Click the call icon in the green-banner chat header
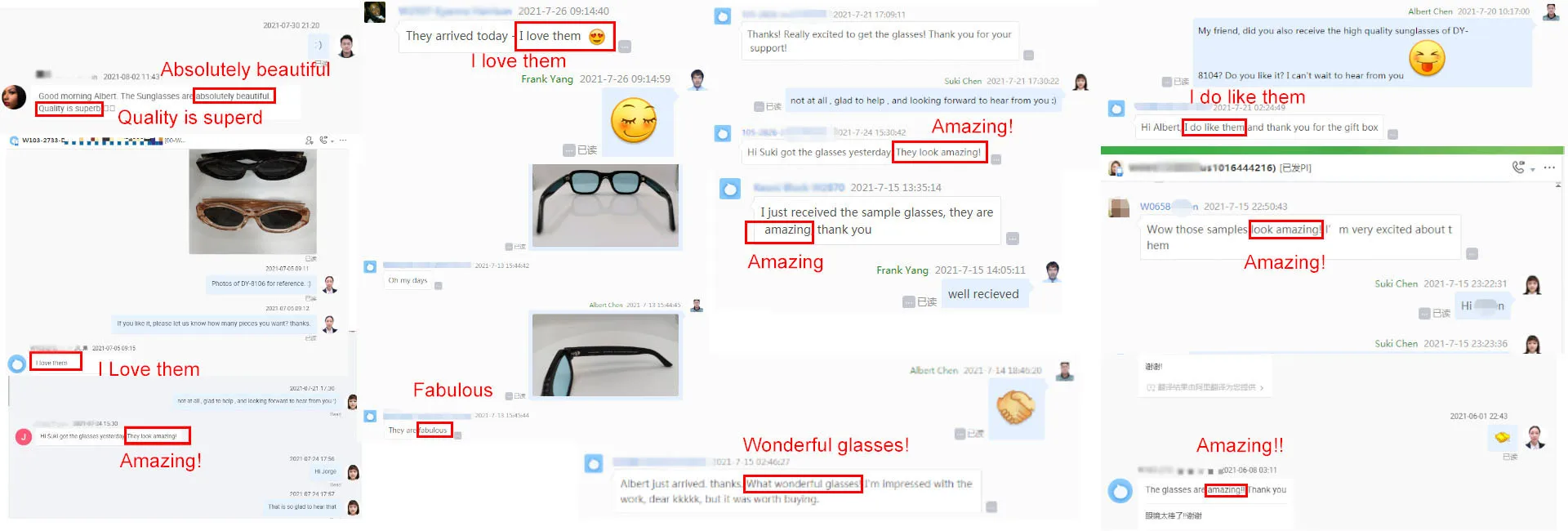This screenshot has width=1568, height=531. (1517, 167)
